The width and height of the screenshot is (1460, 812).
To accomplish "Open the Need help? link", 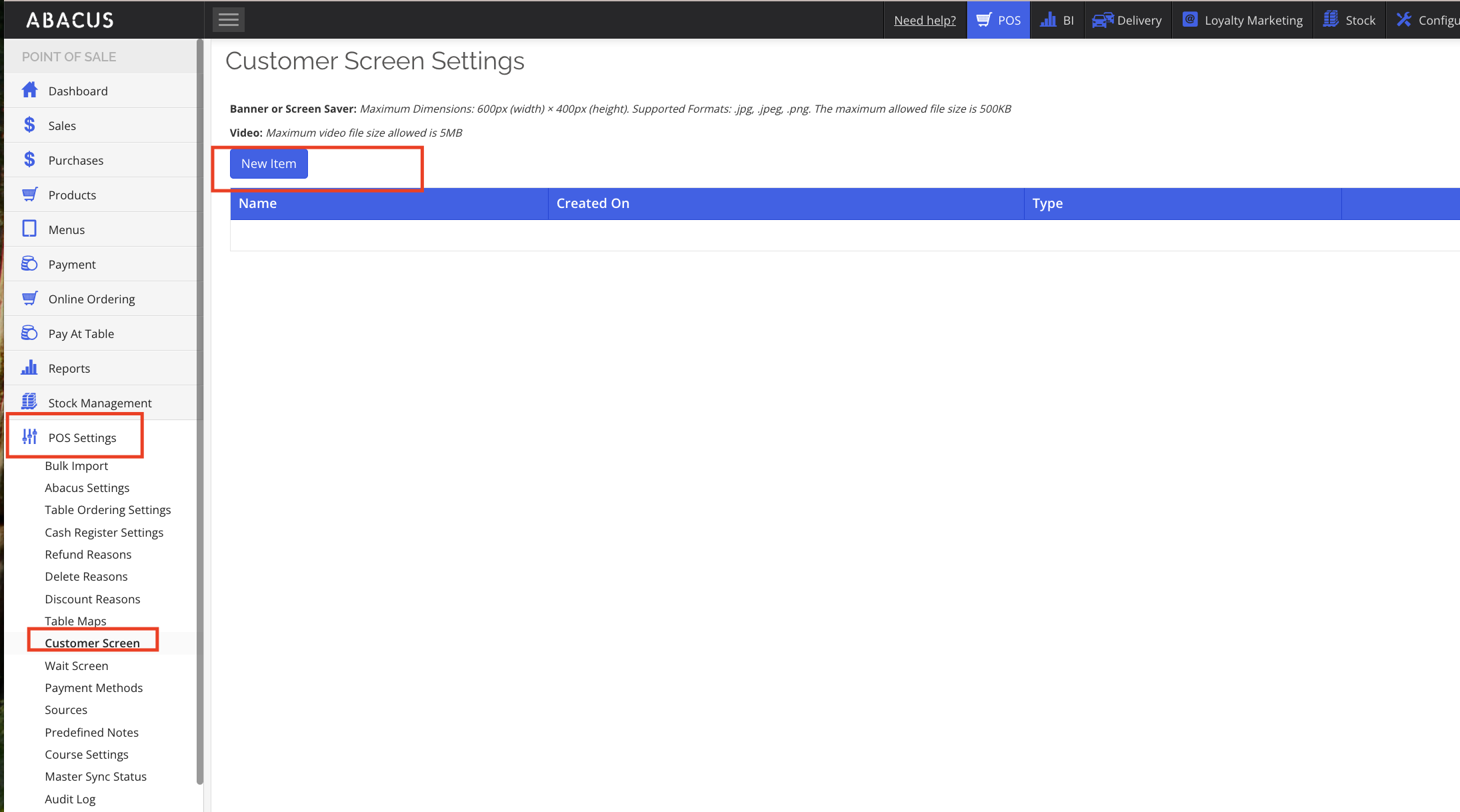I will [925, 20].
